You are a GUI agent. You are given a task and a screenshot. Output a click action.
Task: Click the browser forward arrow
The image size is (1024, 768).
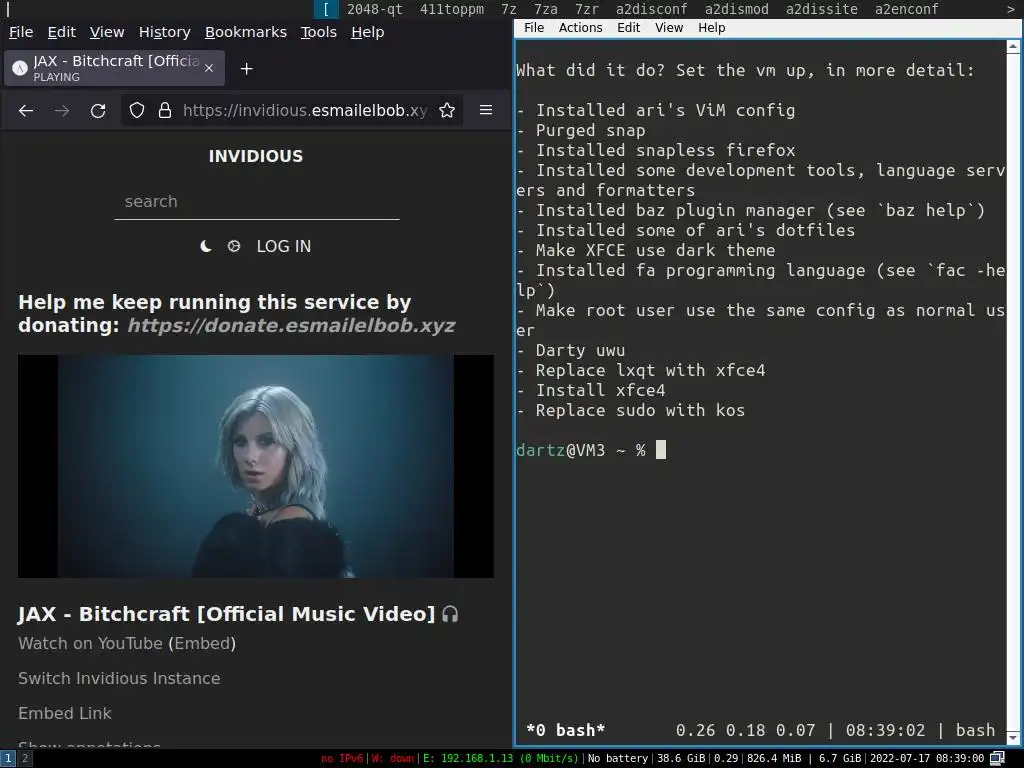62,110
